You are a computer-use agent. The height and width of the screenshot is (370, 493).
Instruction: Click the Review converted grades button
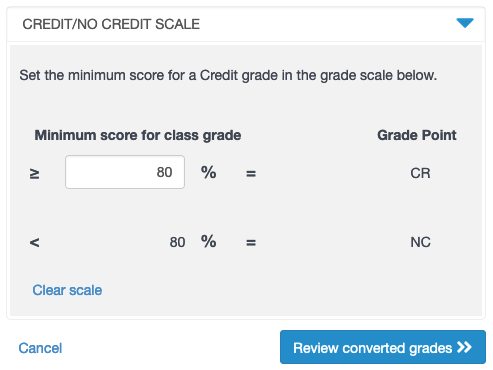[383, 347]
